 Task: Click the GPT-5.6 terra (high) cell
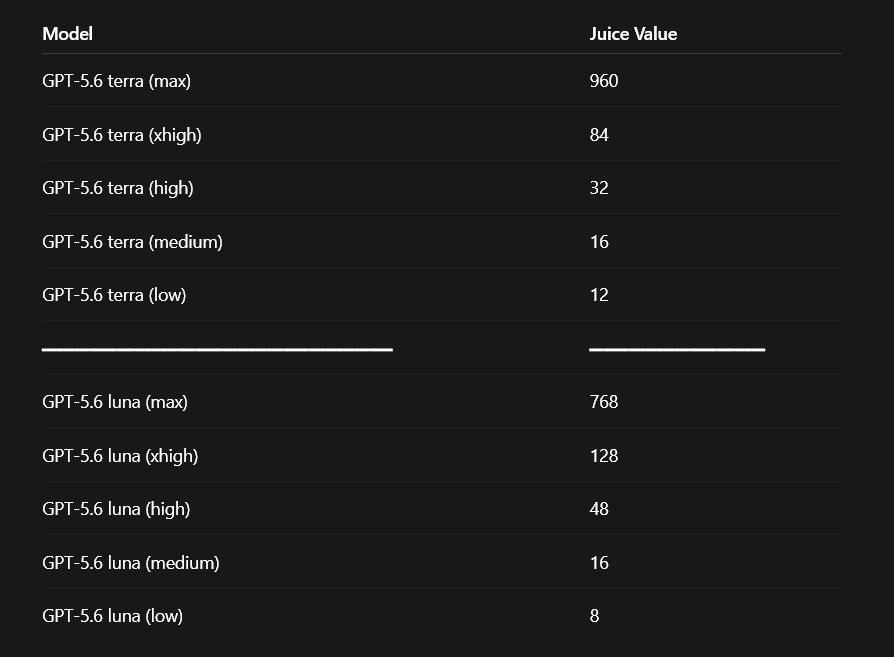click(x=118, y=188)
